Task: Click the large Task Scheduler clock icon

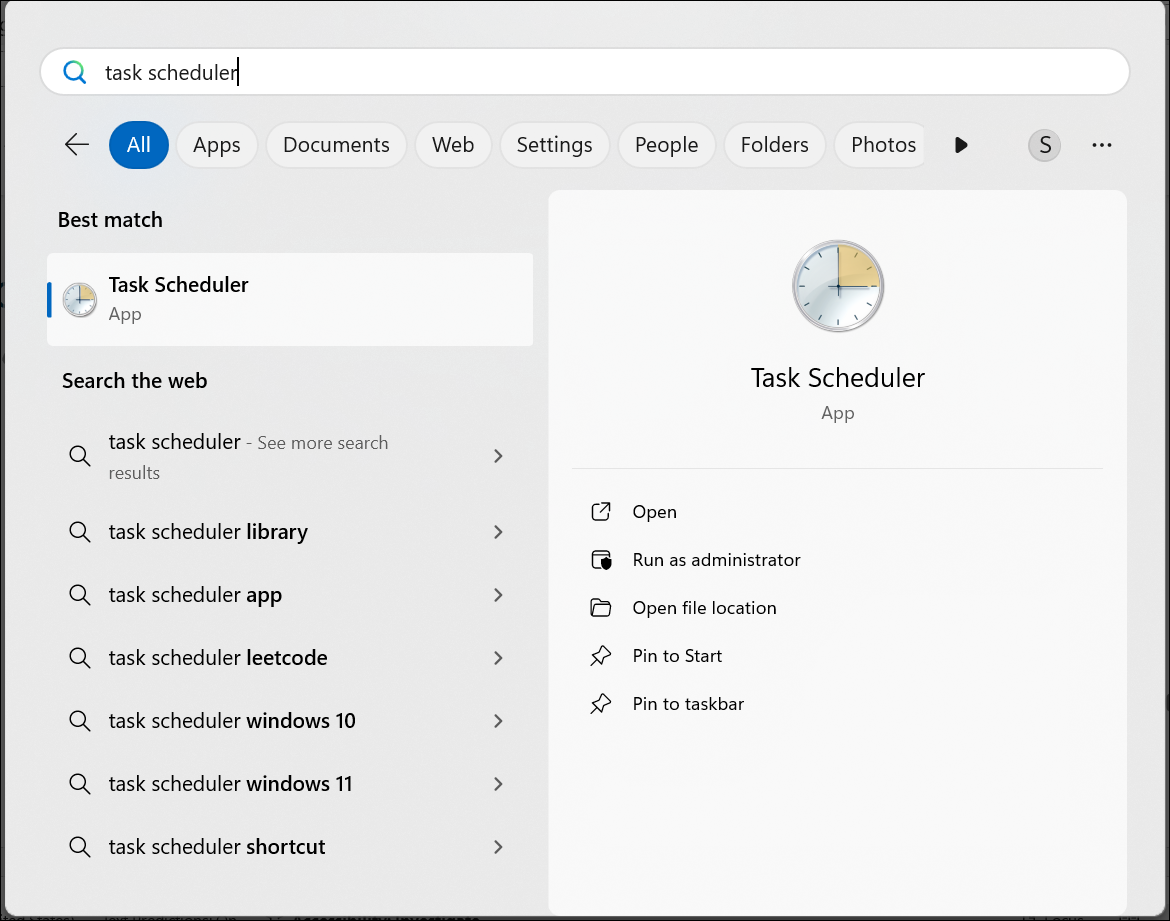Action: [x=837, y=287]
